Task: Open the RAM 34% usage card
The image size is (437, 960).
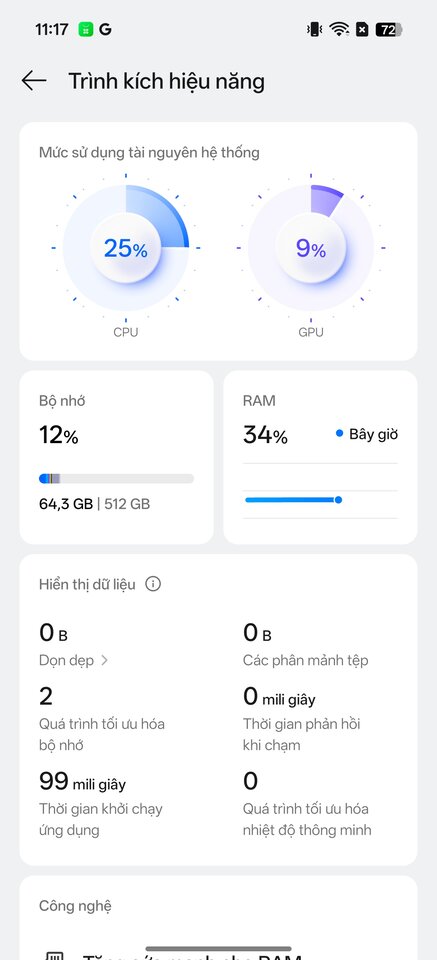Action: 320,457
